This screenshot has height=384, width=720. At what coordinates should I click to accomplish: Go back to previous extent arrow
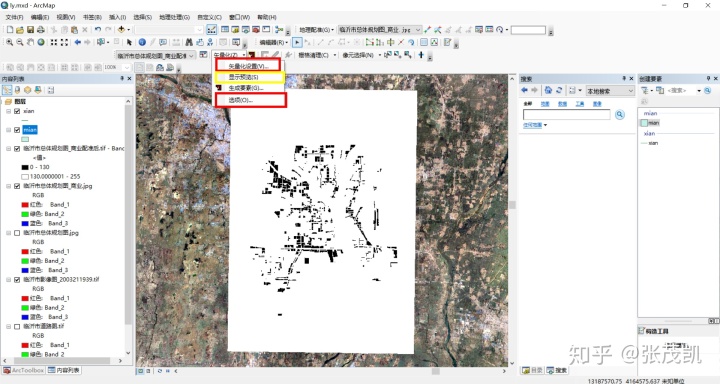(x=78, y=42)
